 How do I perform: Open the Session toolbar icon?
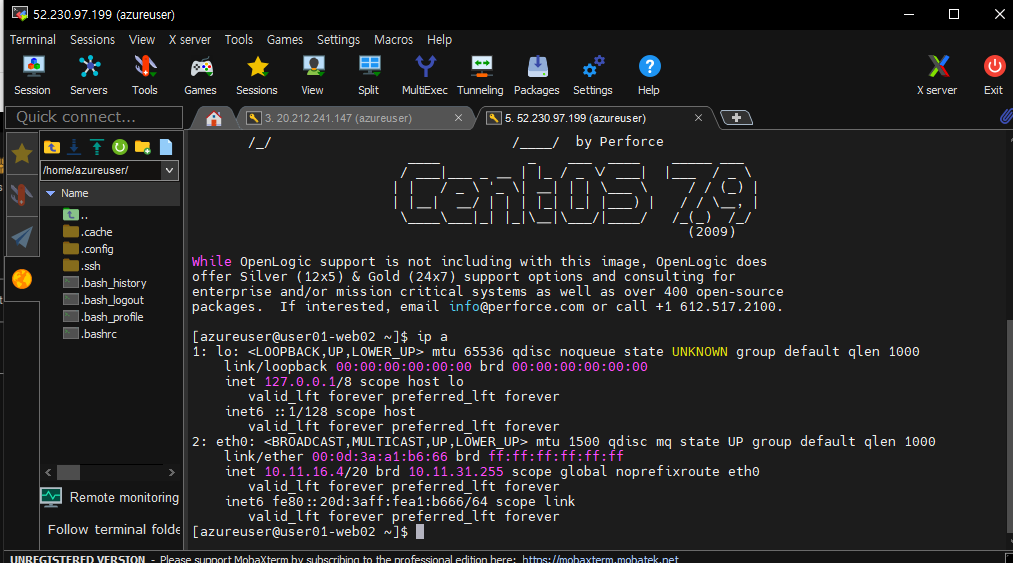[x=32, y=75]
